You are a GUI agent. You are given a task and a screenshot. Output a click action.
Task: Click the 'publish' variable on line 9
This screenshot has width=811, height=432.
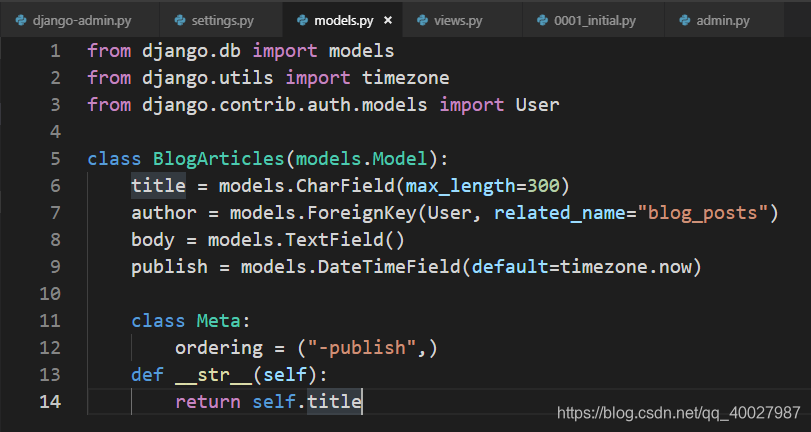coord(169,266)
